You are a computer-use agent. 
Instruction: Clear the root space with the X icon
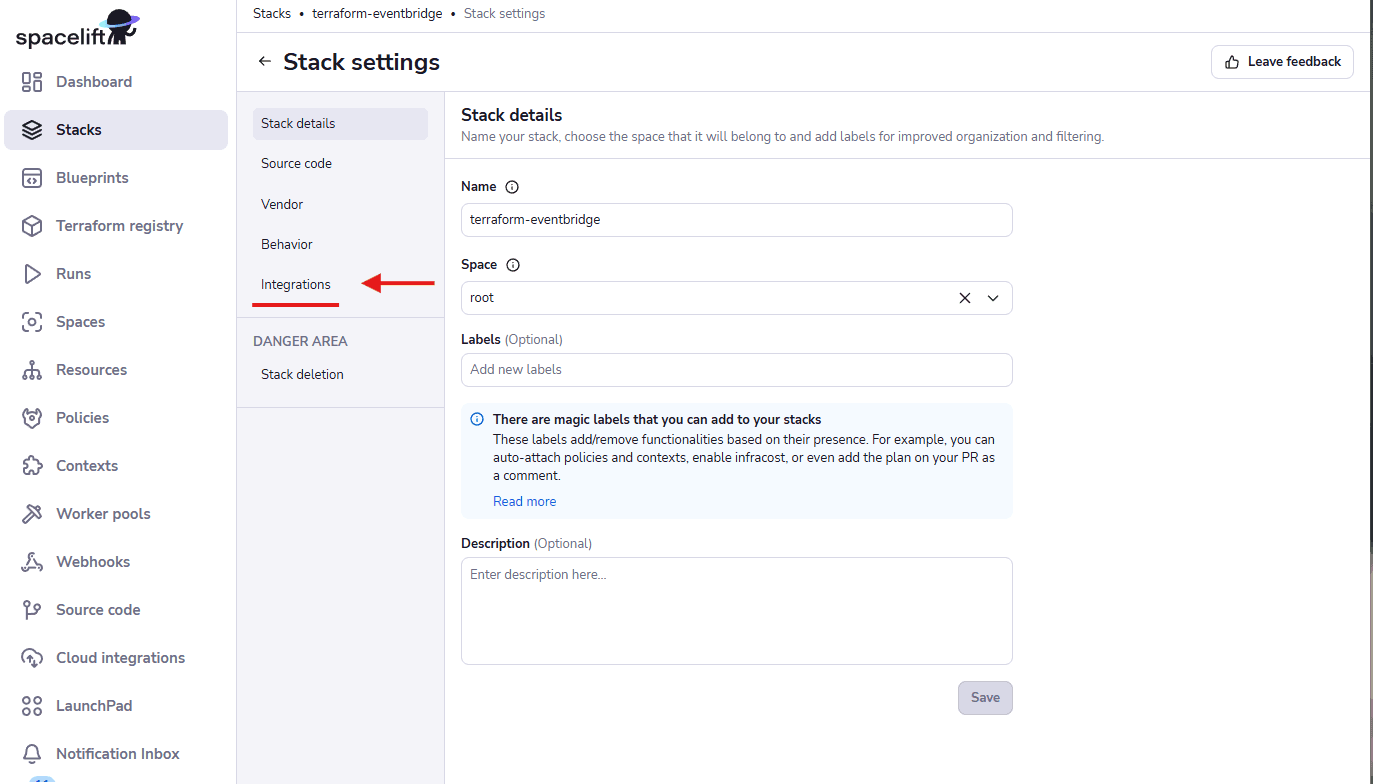(965, 298)
